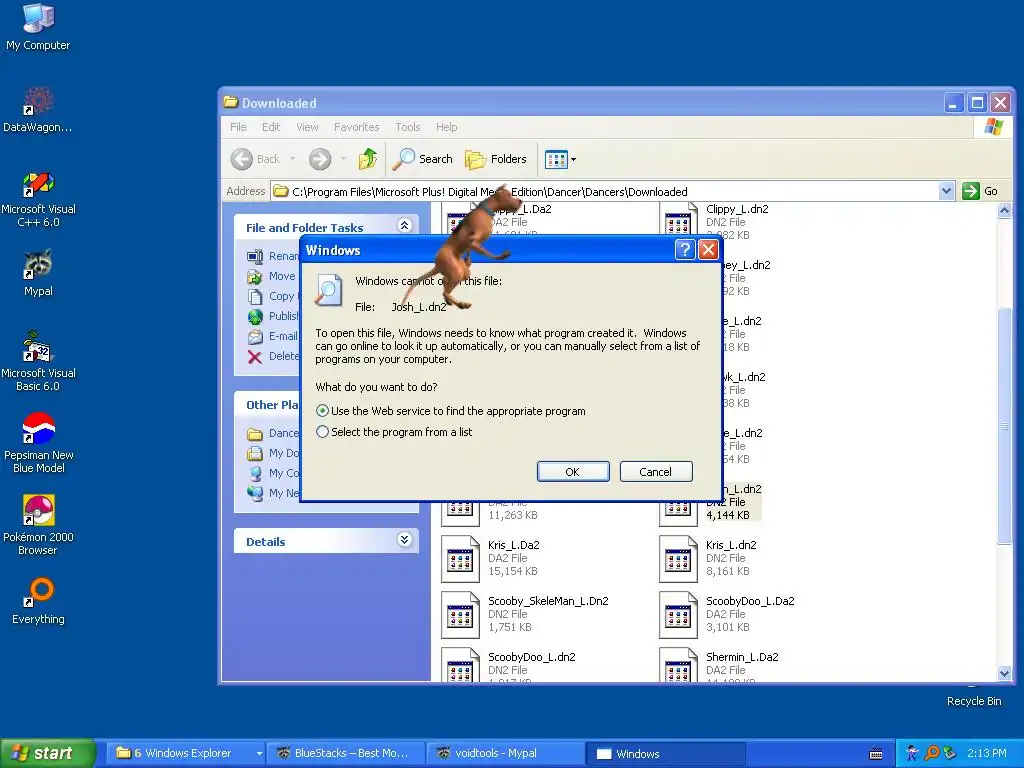Click the Back arrow in Explorer toolbar
The width and height of the screenshot is (1024, 768).
pos(255,159)
